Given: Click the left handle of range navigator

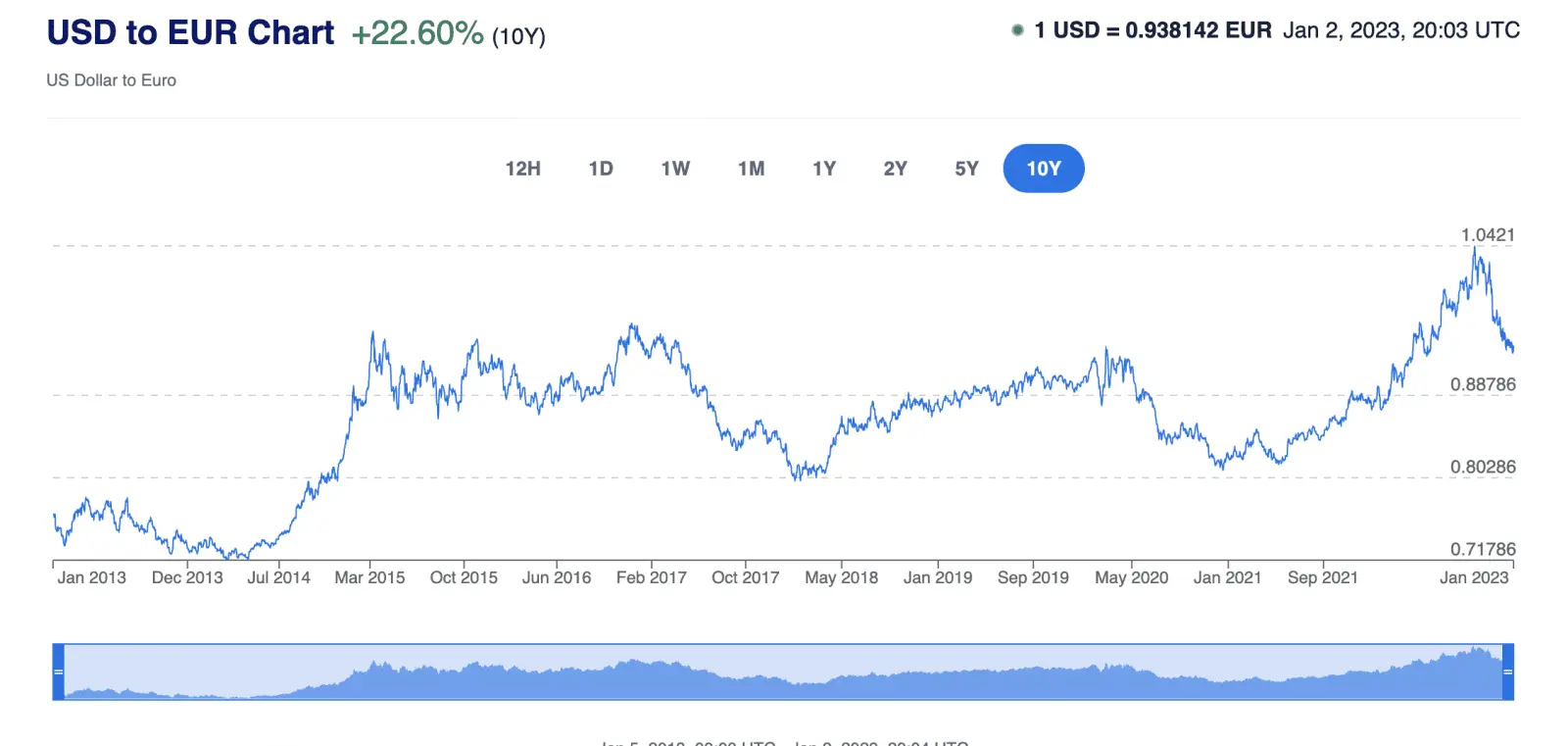Looking at the screenshot, I should [58, 671].
